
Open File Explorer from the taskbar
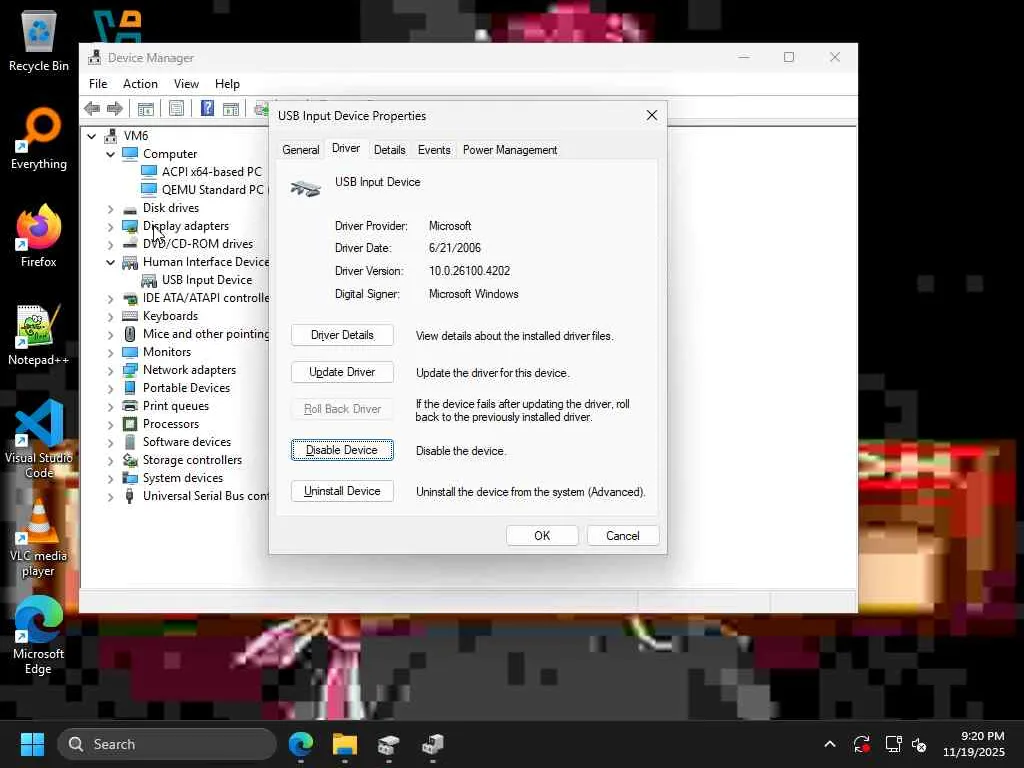[345, 744]
